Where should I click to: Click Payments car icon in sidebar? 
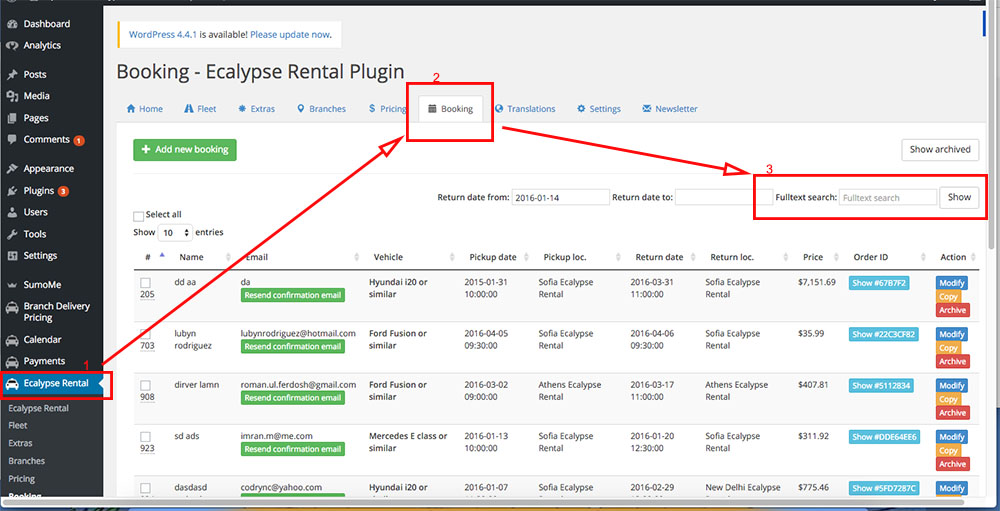point(11,362)
